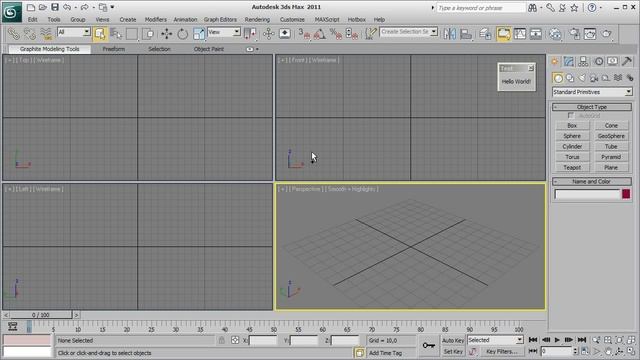Click the Save File floppy icon
Image resolution: width=640 pixels, height=360 pixels.
click(55, 7)
